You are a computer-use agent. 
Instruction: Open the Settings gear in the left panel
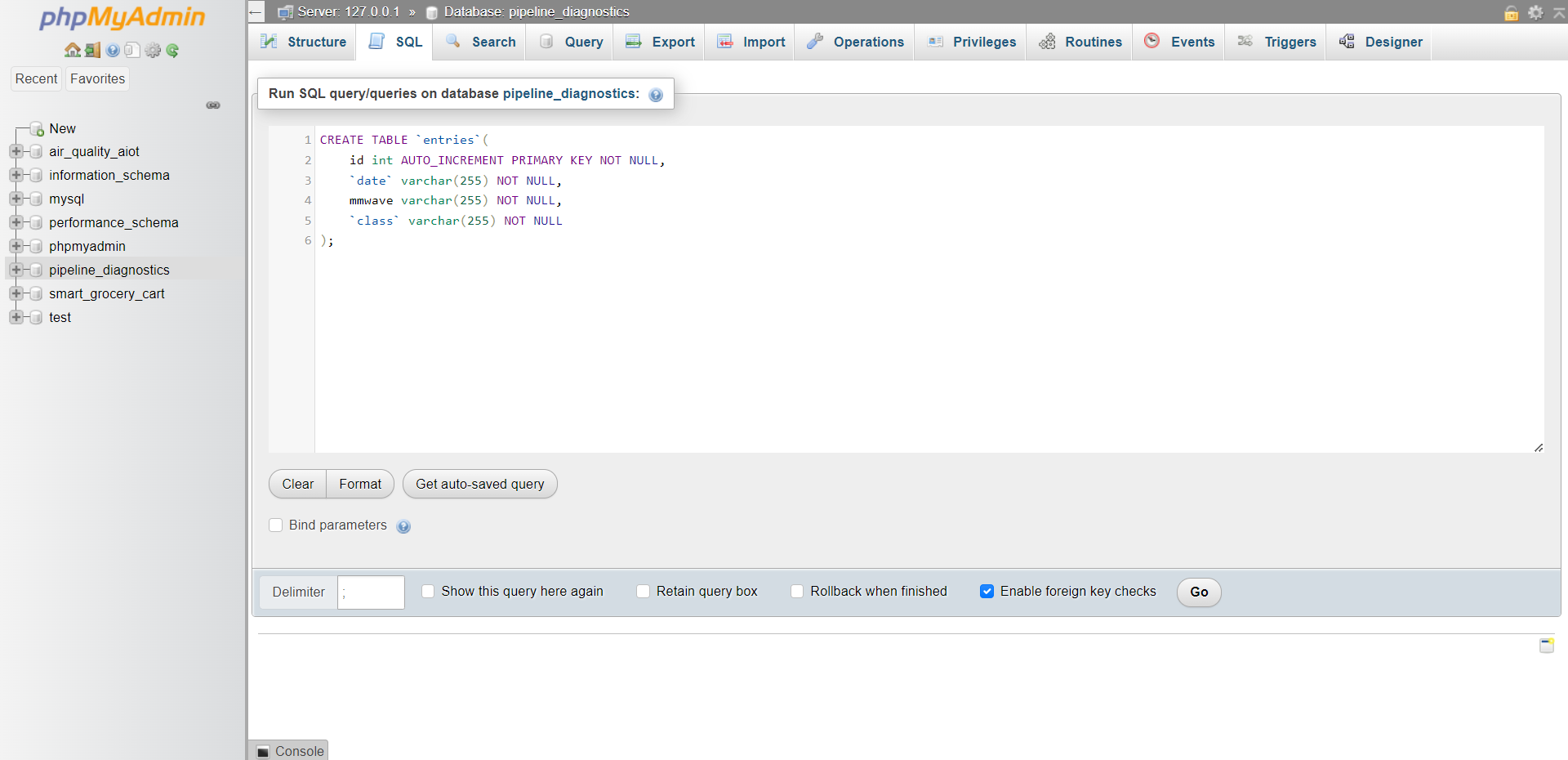point(153,50)
